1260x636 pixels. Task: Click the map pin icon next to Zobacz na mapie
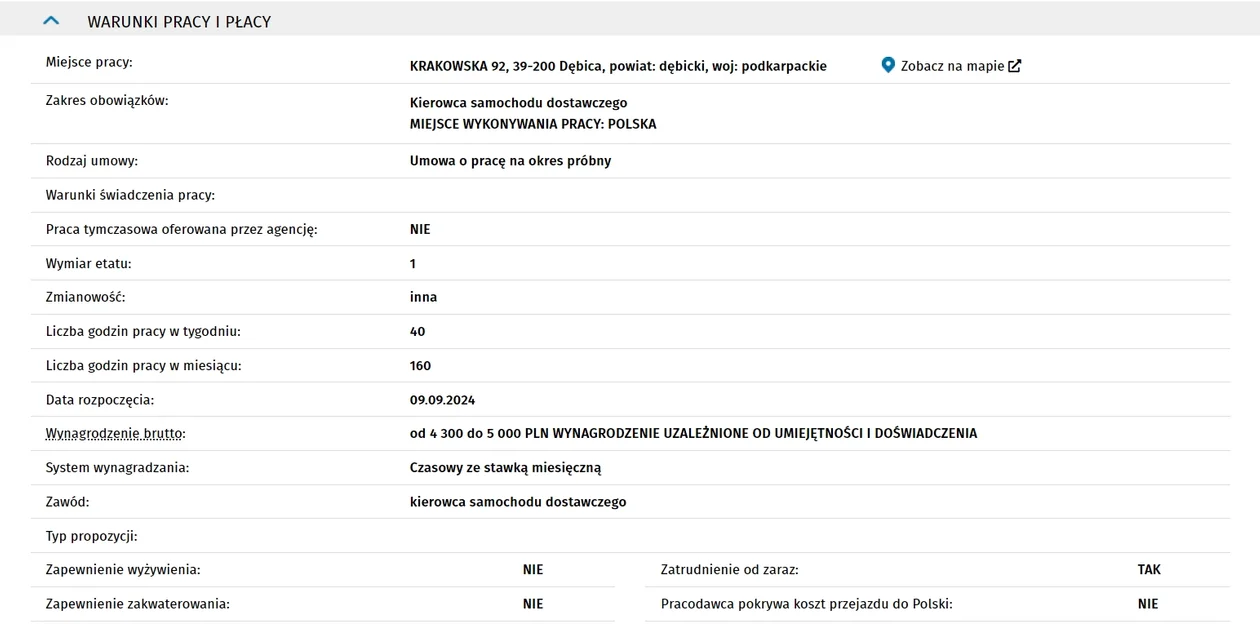pos(887,65)
